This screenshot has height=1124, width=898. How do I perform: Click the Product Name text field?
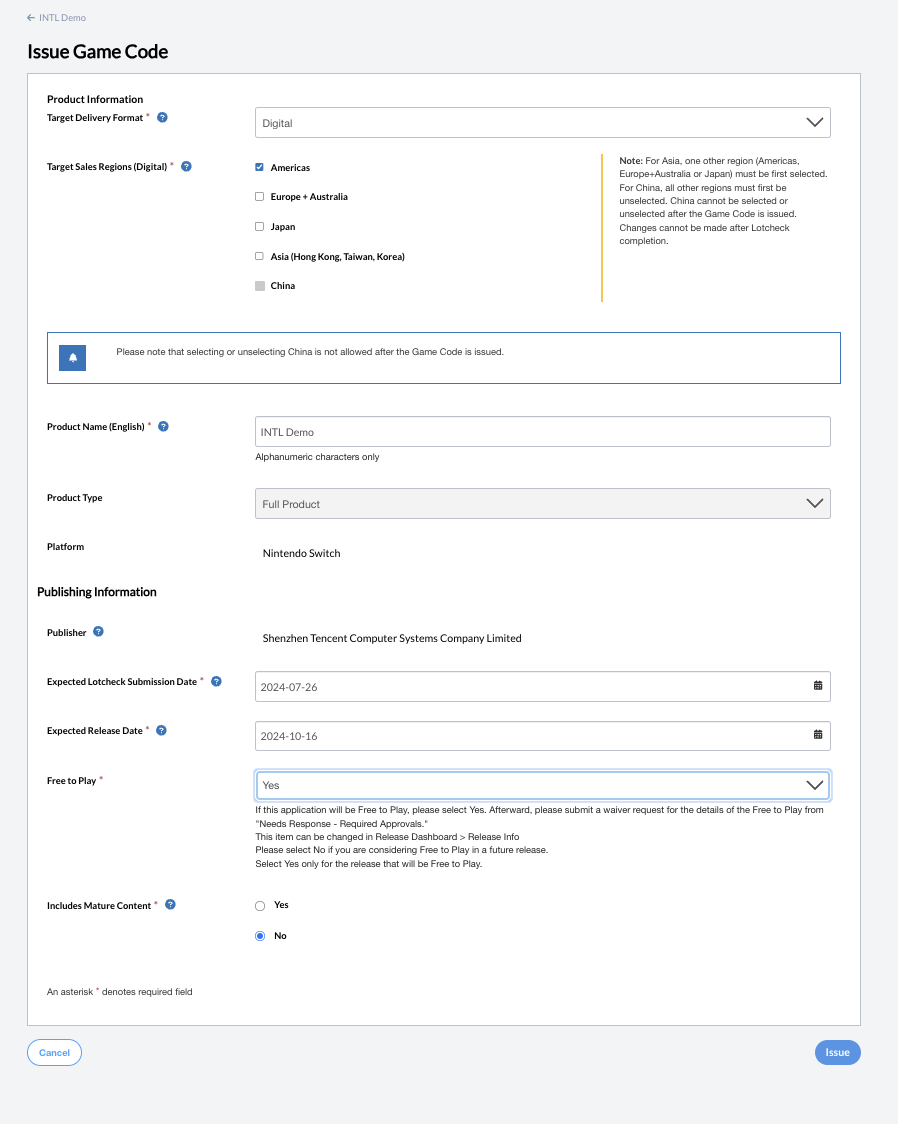tap(542, 432)
